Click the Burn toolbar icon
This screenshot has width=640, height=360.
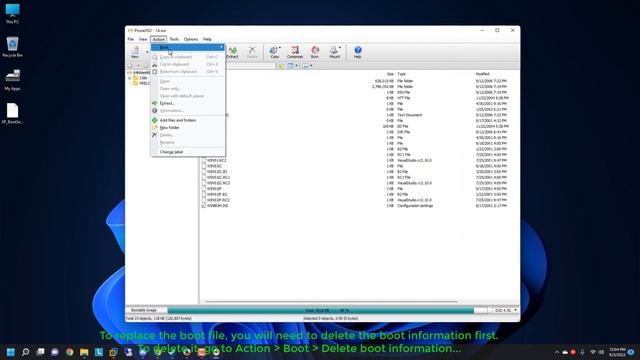[315, 52]
